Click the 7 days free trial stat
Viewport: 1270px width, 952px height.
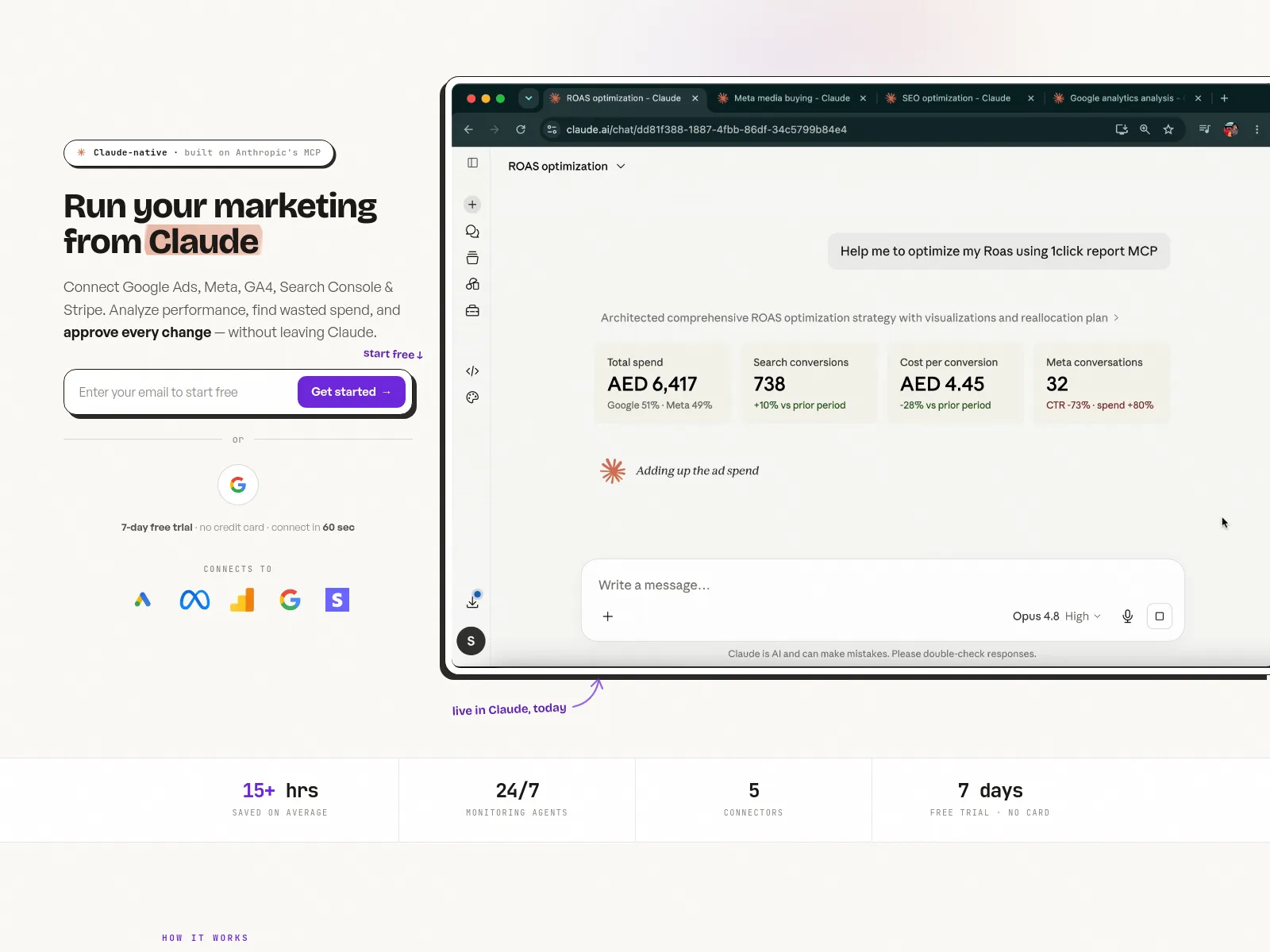pos(990,800)
